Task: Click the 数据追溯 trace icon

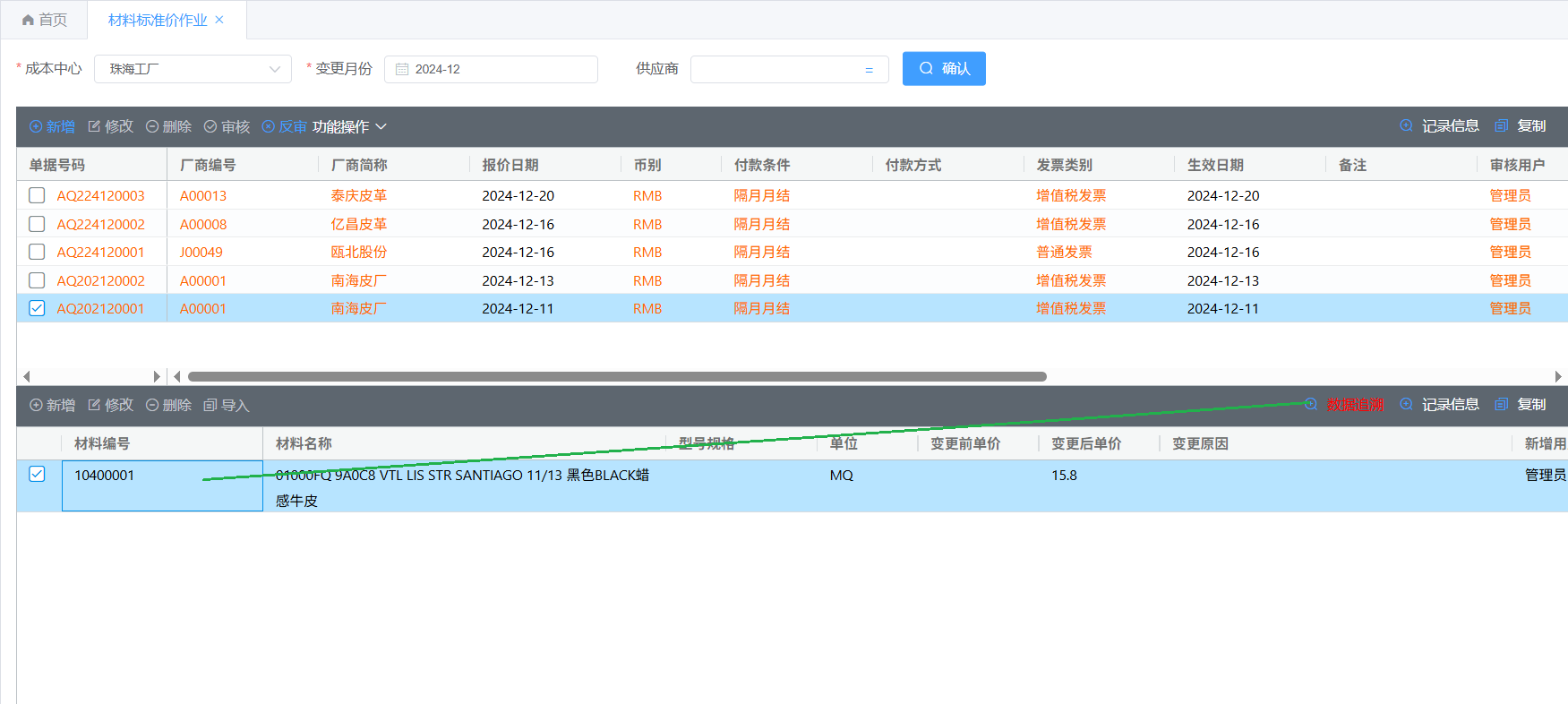Action: click(x=1311, y=405)
